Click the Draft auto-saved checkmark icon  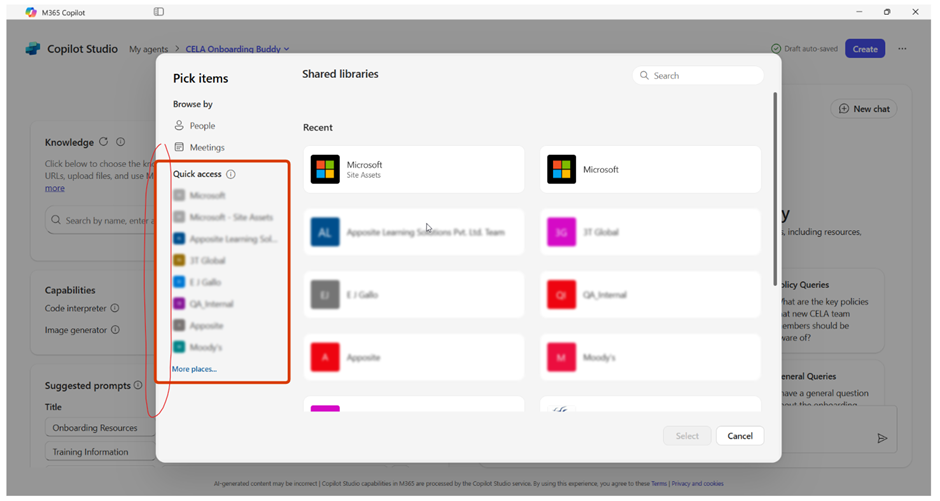click(x=776, y=49)
